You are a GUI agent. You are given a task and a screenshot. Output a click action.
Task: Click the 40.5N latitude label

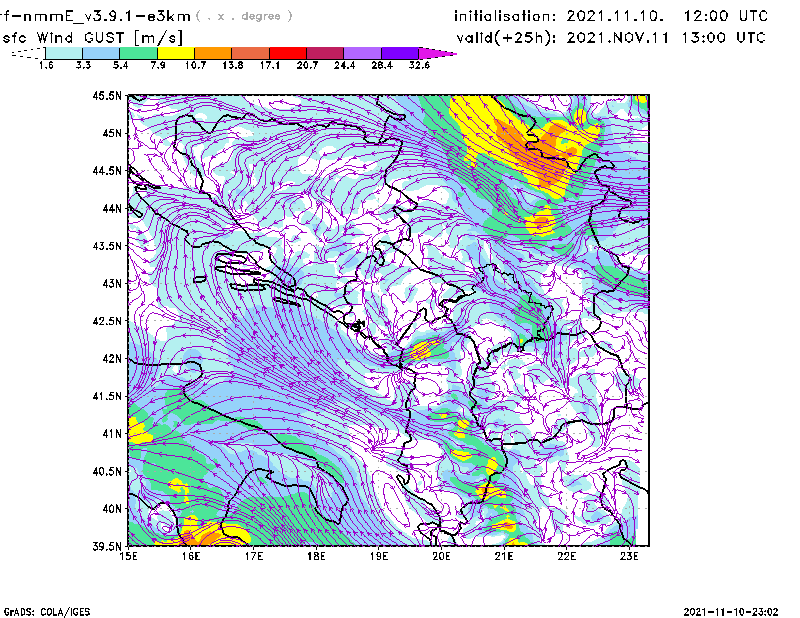107,472
